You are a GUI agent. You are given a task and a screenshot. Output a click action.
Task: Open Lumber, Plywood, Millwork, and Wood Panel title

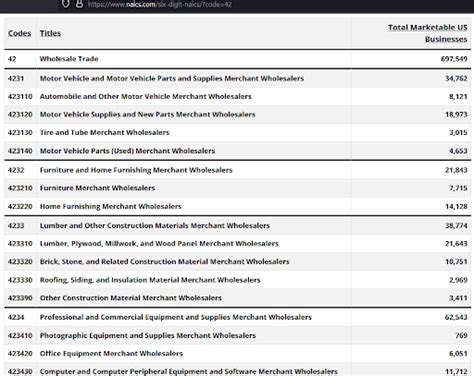[x=159, y=244]
